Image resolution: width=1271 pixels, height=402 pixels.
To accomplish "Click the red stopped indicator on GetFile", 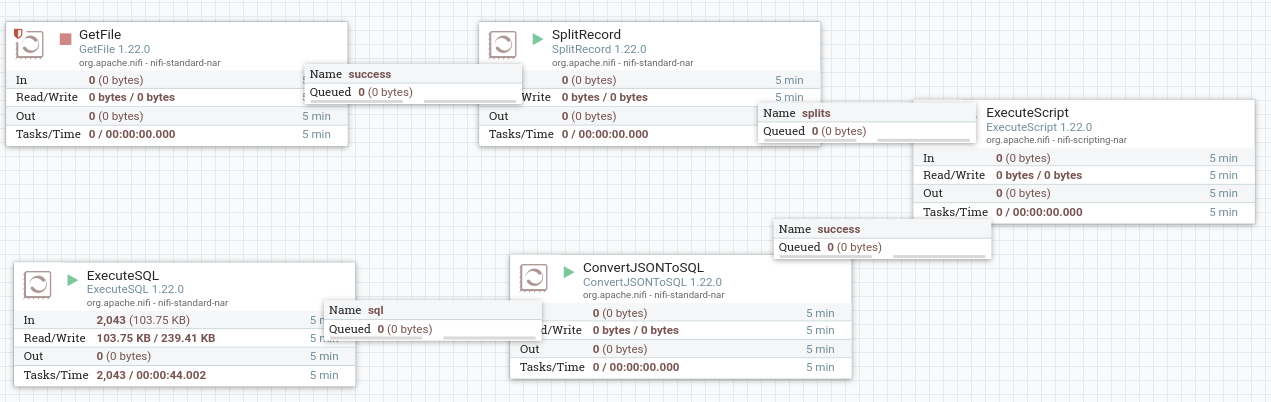I will (x=65, y=39).
